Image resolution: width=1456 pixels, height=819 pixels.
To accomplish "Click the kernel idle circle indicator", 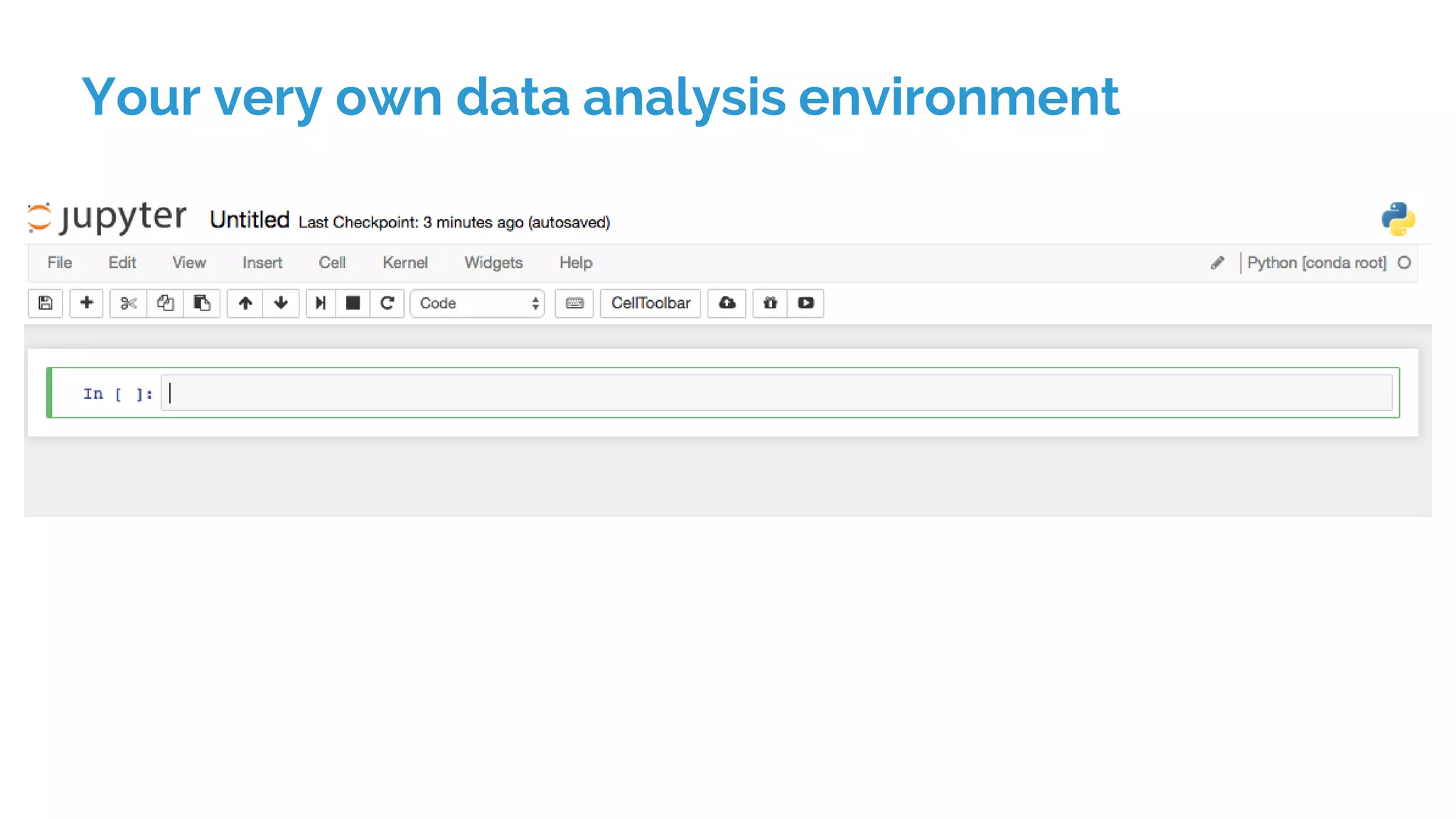I will point(1404,263).
